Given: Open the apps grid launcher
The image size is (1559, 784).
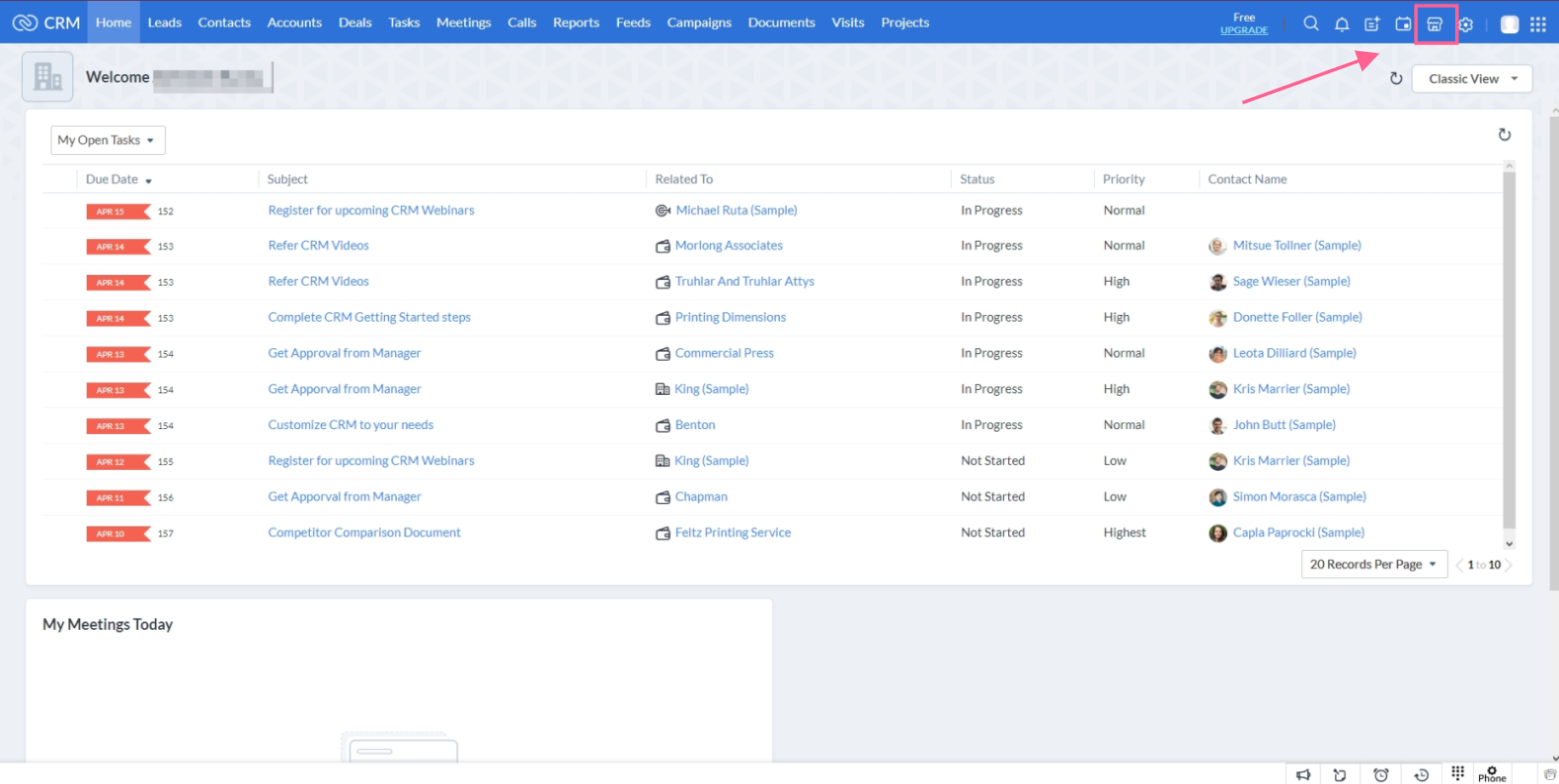Looking at the screenshot, I should coord(1538,24).
